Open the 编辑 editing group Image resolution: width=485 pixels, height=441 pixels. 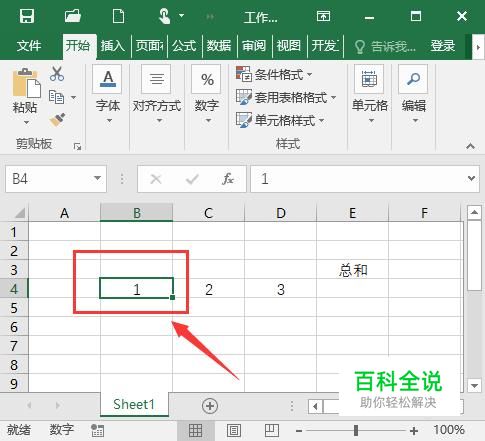[414, 94]
